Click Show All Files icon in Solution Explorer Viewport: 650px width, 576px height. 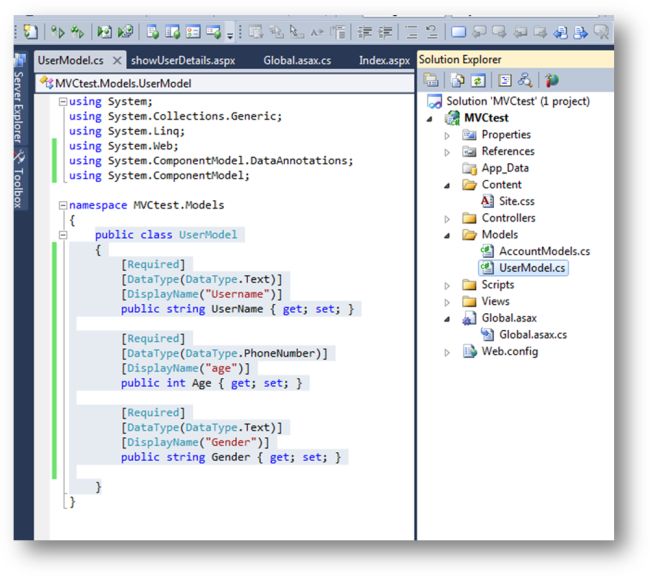click(458, 80)
